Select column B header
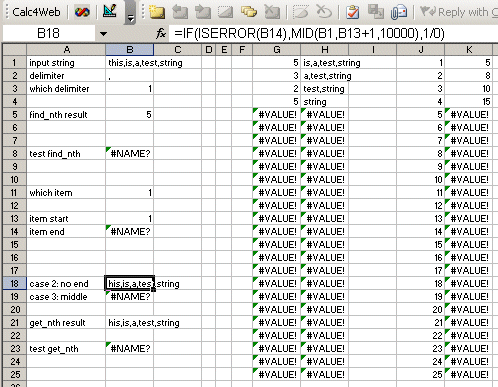This screenshot has height=387, width=498. (130, 50)
